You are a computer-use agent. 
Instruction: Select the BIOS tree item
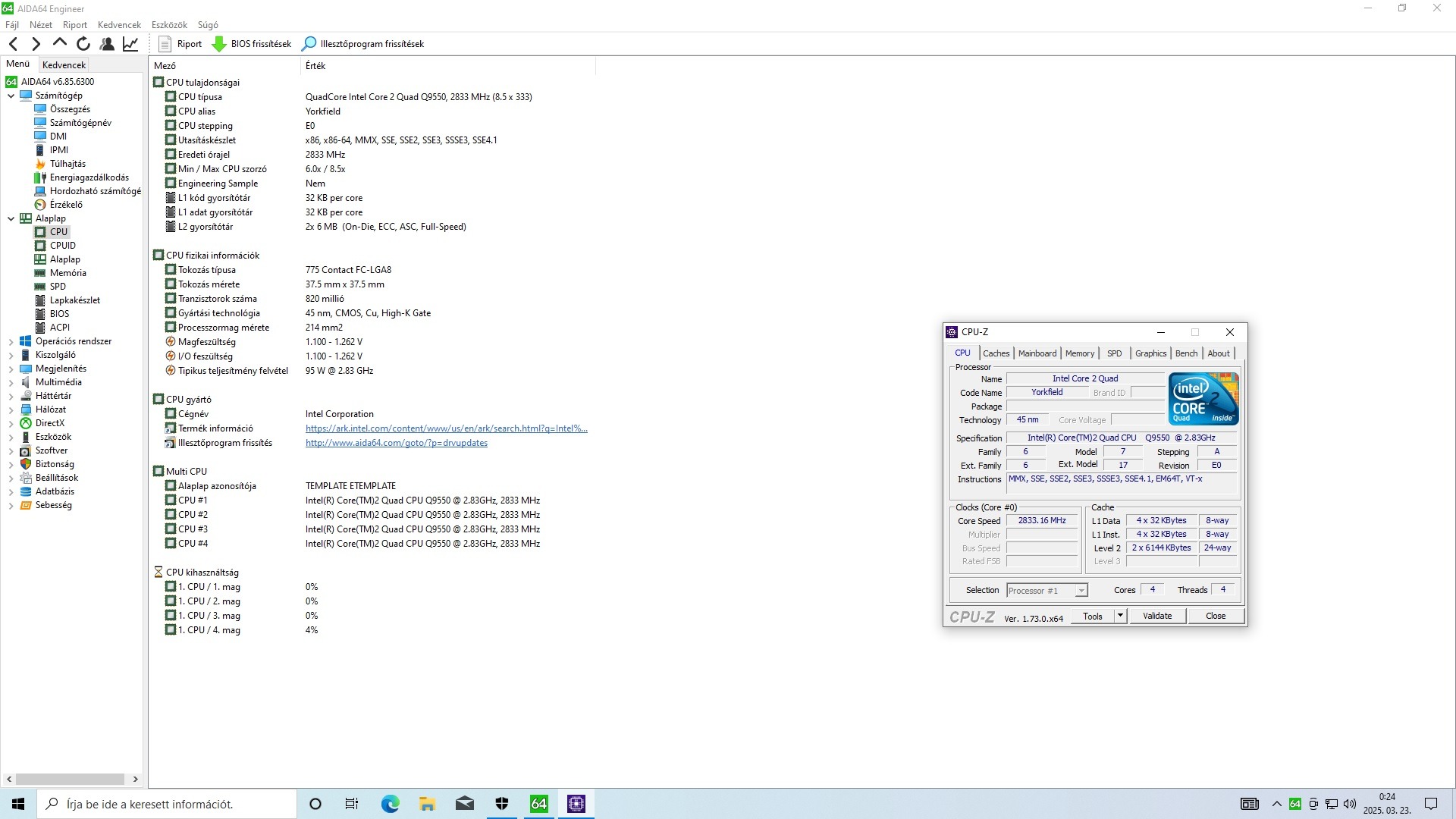[x=59, y=314]
